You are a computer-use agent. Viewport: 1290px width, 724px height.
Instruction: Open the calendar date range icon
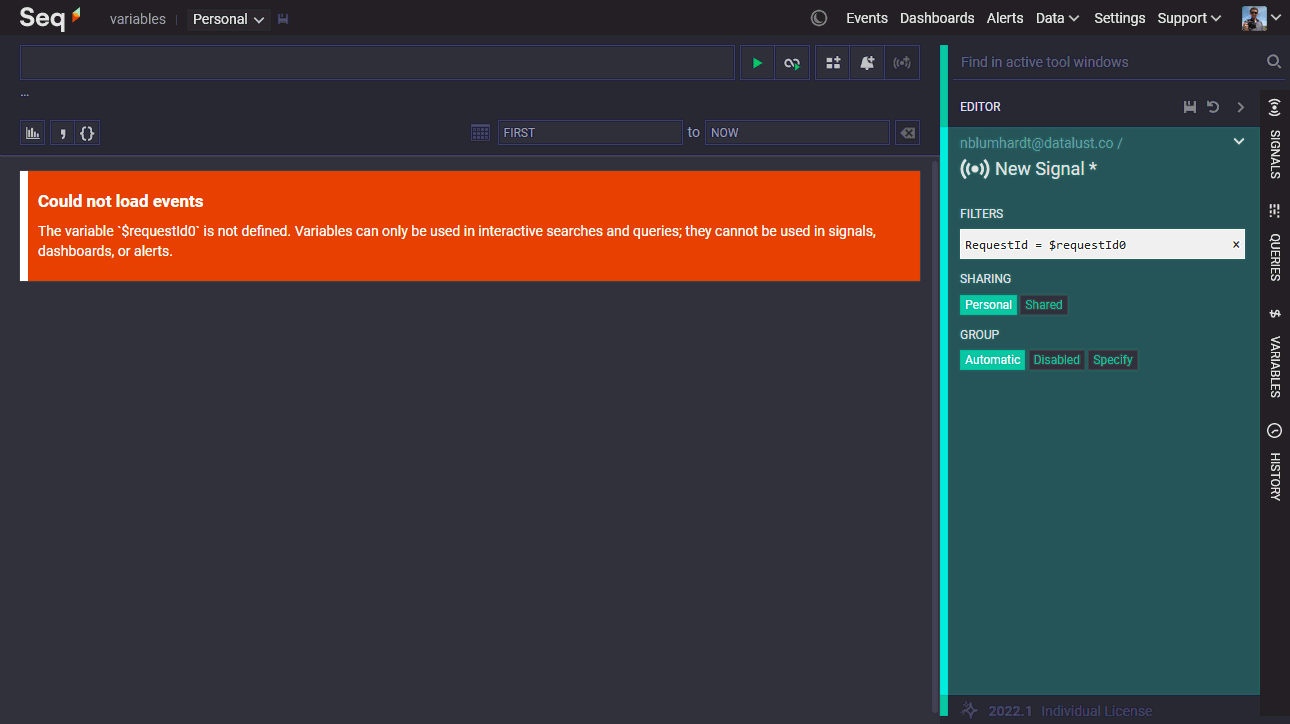click(480, 132)
